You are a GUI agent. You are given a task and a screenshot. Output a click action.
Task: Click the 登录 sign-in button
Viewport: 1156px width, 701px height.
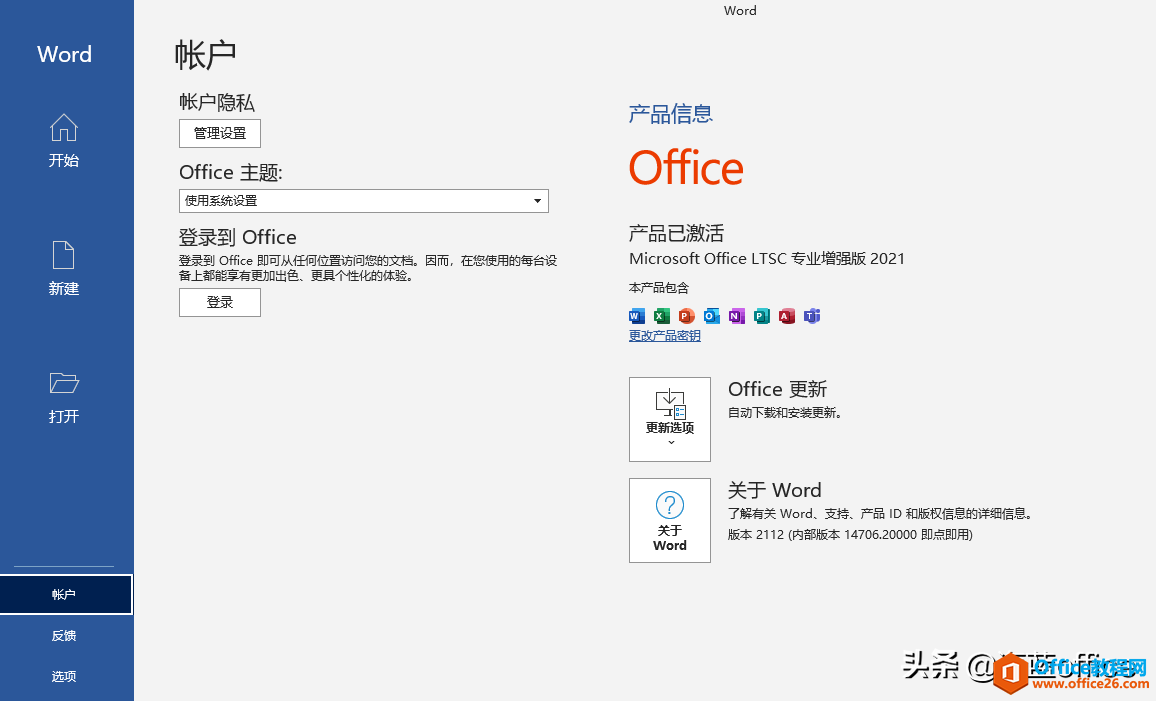pos(220,302)
